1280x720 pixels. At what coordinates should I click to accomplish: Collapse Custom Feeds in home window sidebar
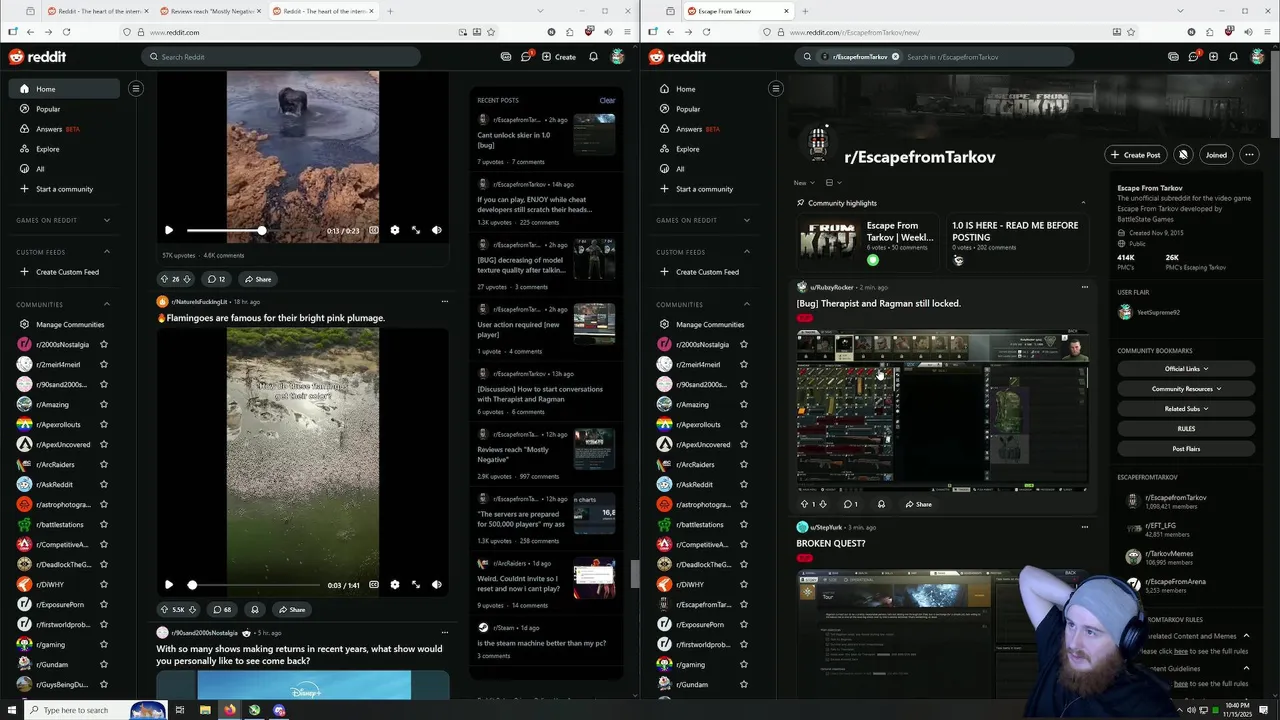tap(106, 252)
